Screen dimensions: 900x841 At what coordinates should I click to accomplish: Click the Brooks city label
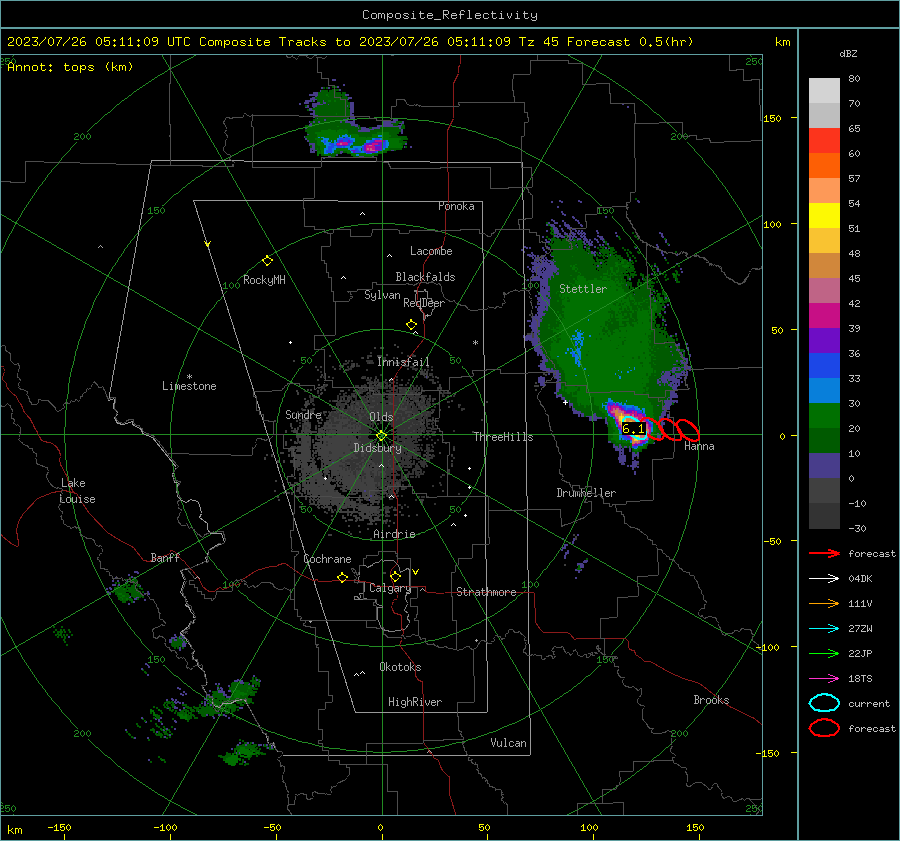pyautogui.click(x=711, y=700)
